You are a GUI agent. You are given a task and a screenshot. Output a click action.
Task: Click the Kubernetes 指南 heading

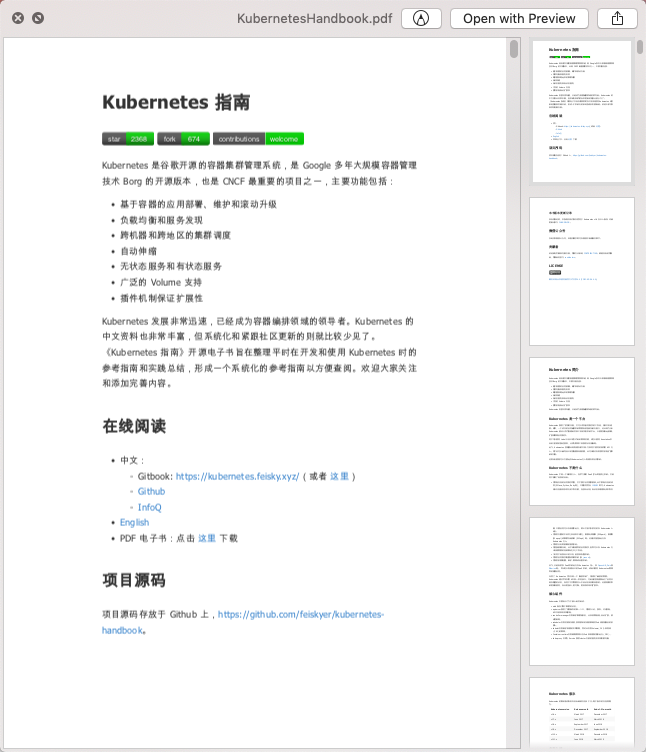click(176, 102)
